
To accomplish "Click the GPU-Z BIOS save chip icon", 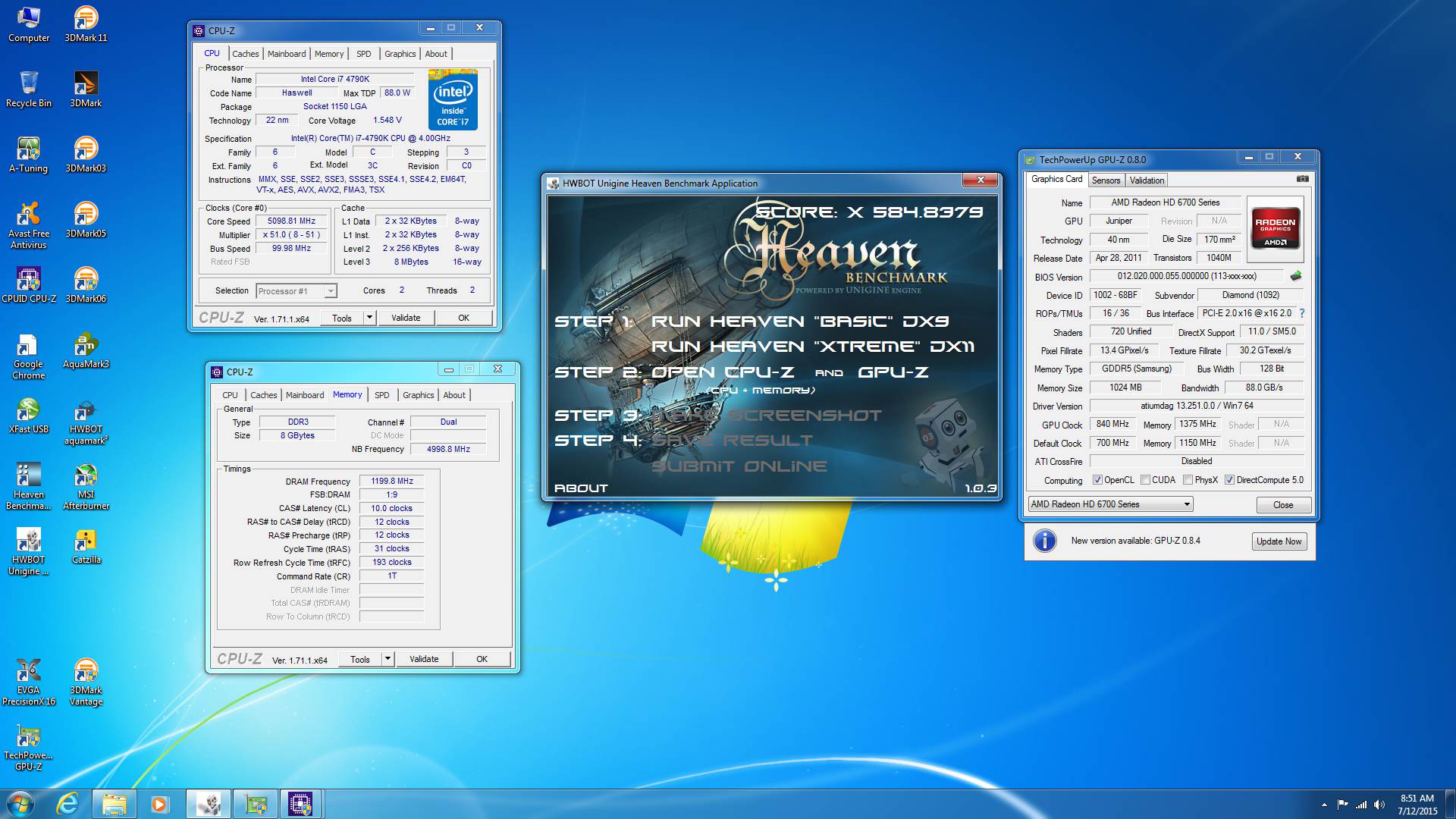I will pyautogui.click(x=1296, y=276).
